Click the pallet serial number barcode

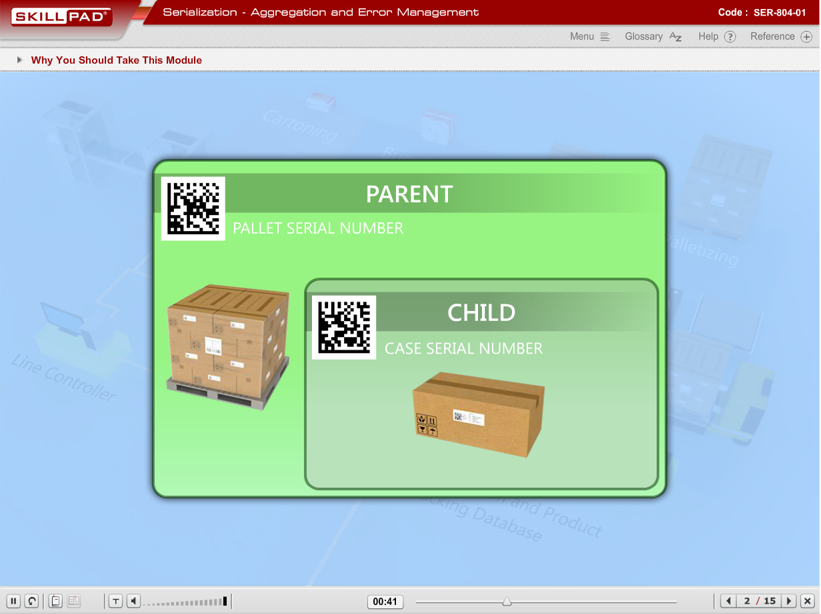(193, 208)
